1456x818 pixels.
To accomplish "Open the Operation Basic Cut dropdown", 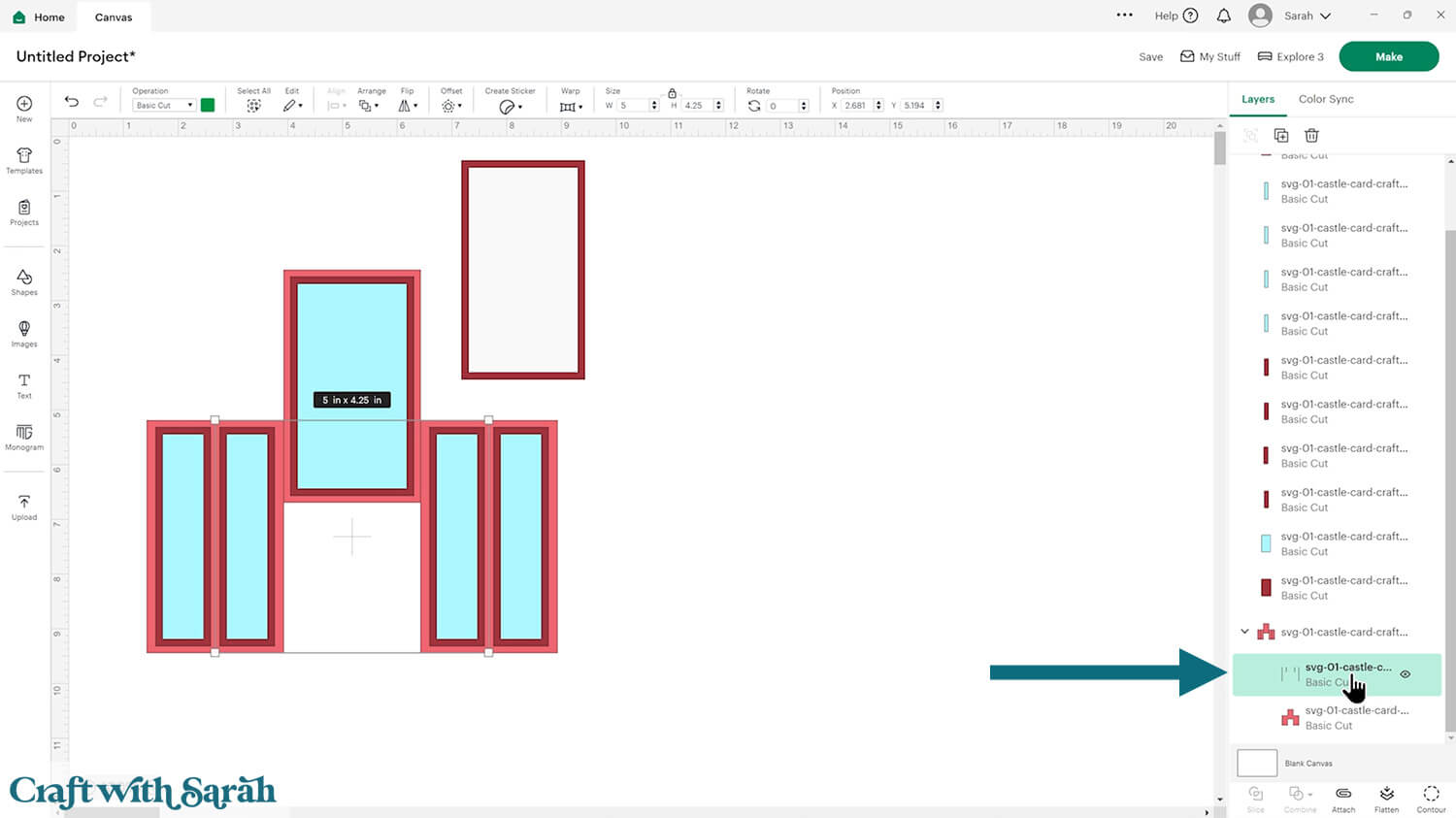I will tap(163, 105).
